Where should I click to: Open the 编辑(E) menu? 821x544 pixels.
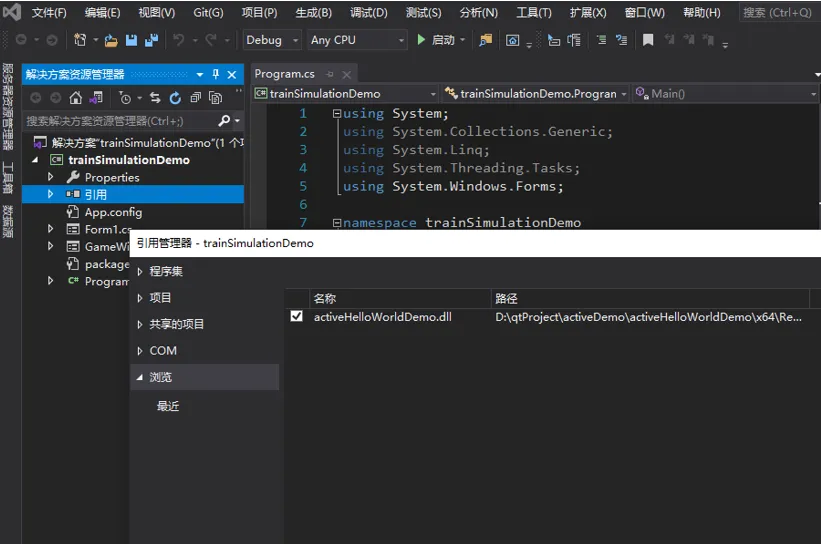(102, 13)
